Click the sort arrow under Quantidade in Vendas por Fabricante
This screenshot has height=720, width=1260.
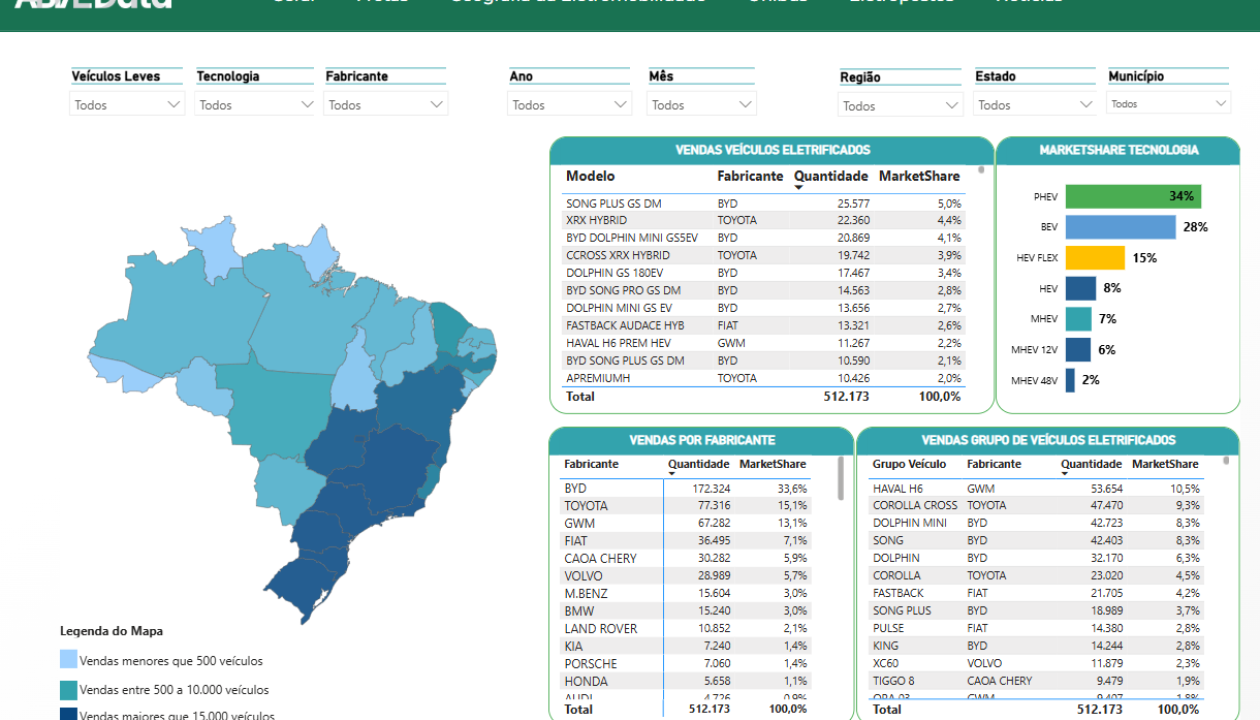672,474
